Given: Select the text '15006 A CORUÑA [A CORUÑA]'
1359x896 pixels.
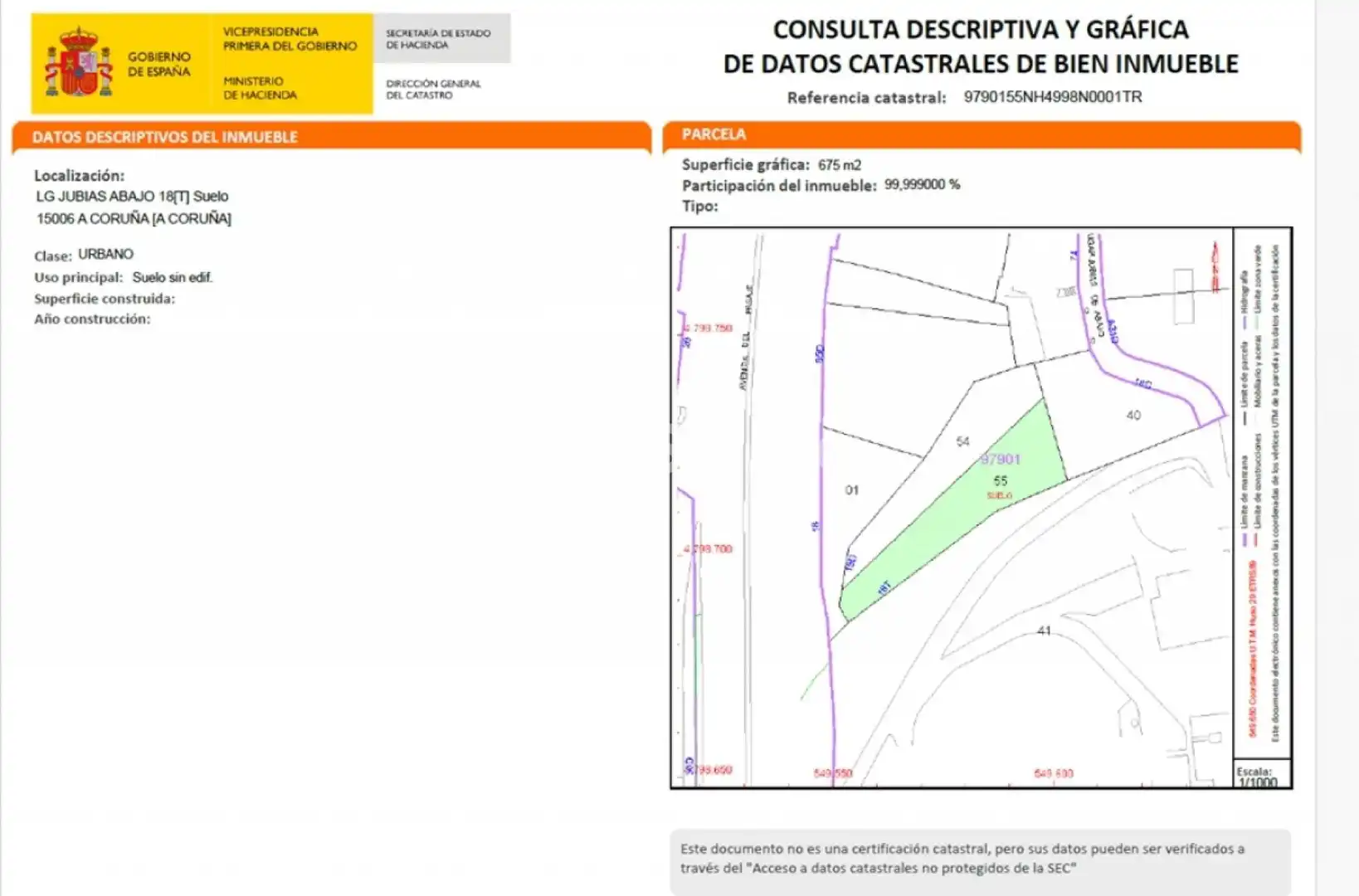Looking at the screenshot, I should click(x=134, y=219).
